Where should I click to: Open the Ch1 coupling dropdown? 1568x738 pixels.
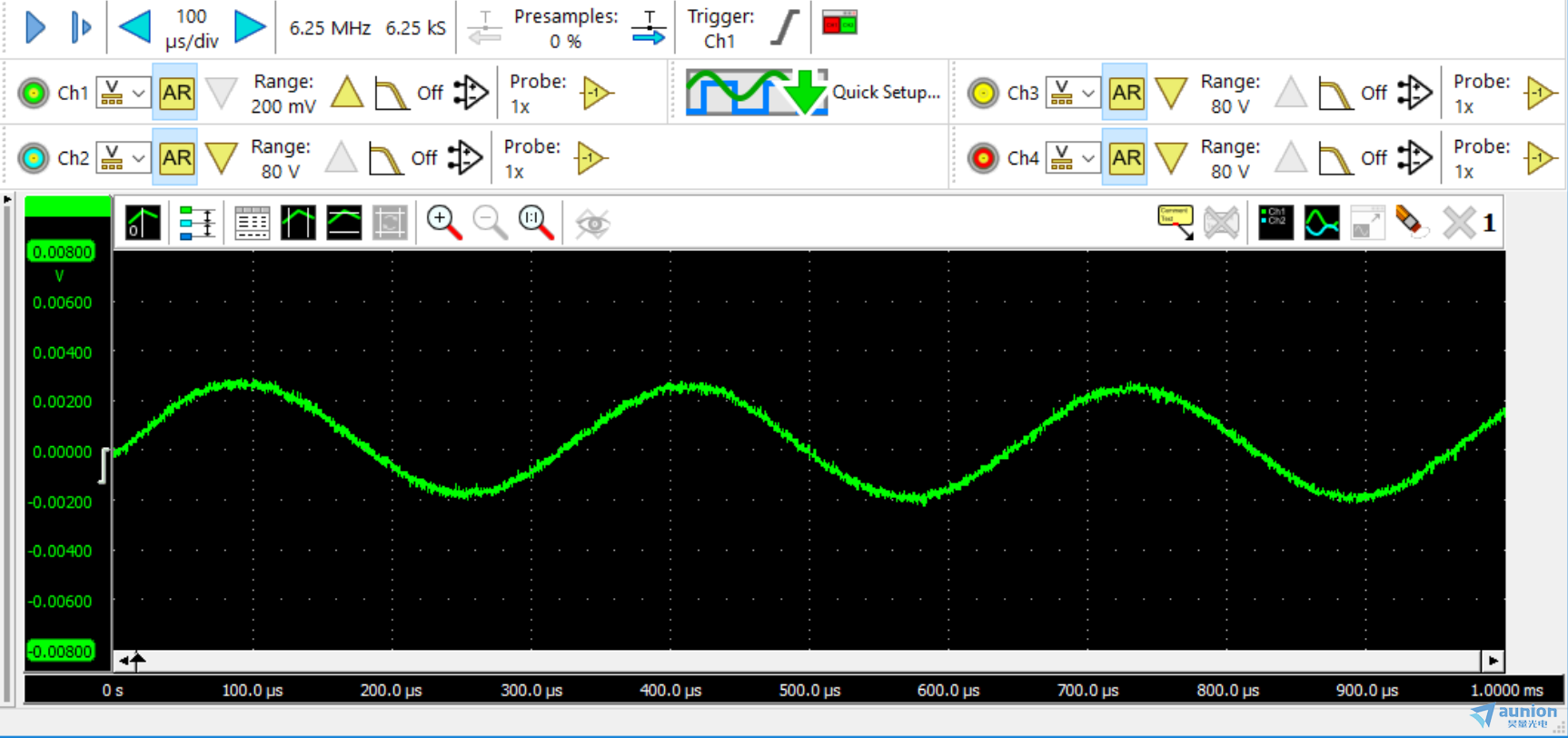[123, 93]
